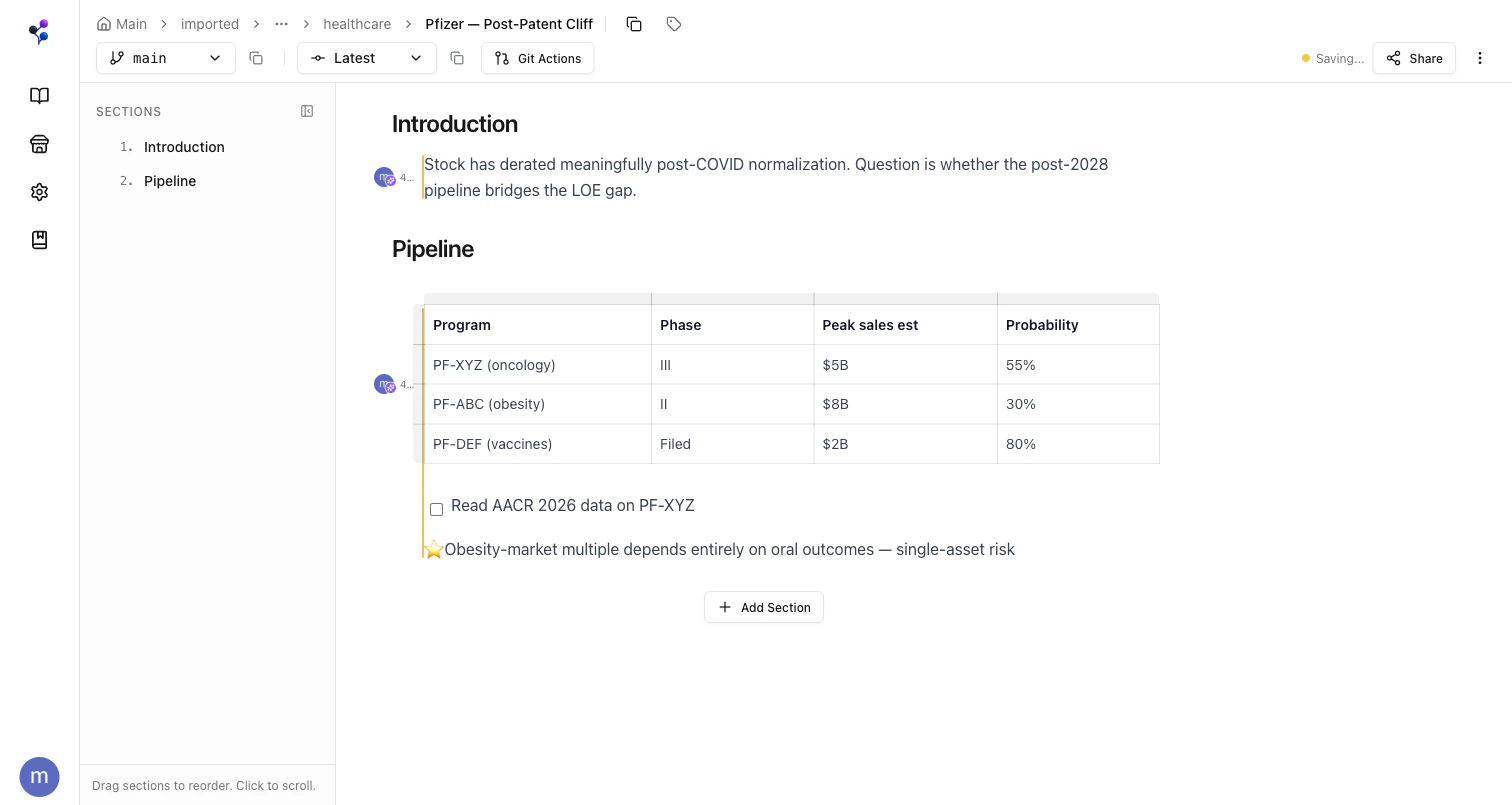
Task: Collapse the Sections panel icon
Action: tap(307, 111)
